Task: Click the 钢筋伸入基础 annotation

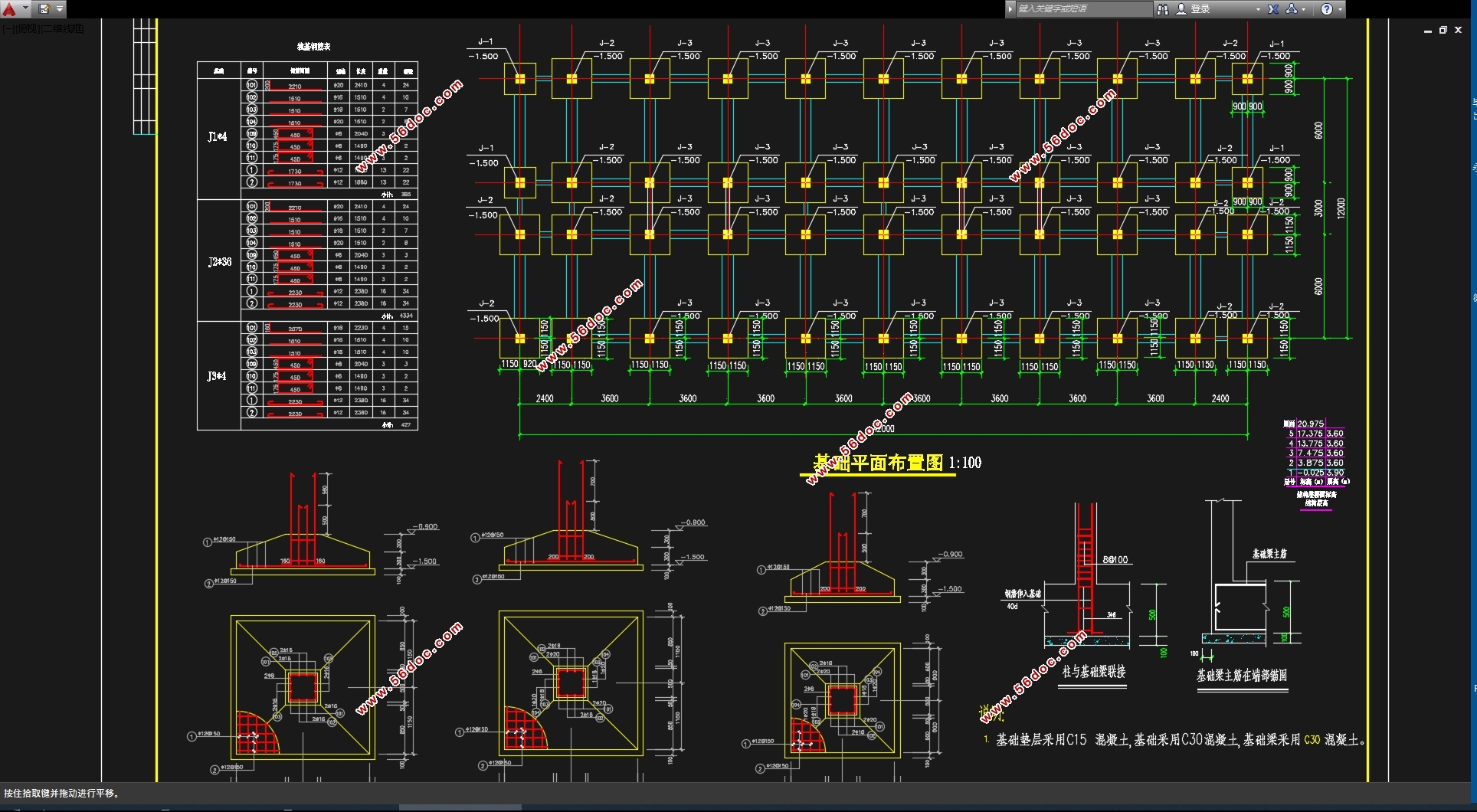Action: point(1023,594)
